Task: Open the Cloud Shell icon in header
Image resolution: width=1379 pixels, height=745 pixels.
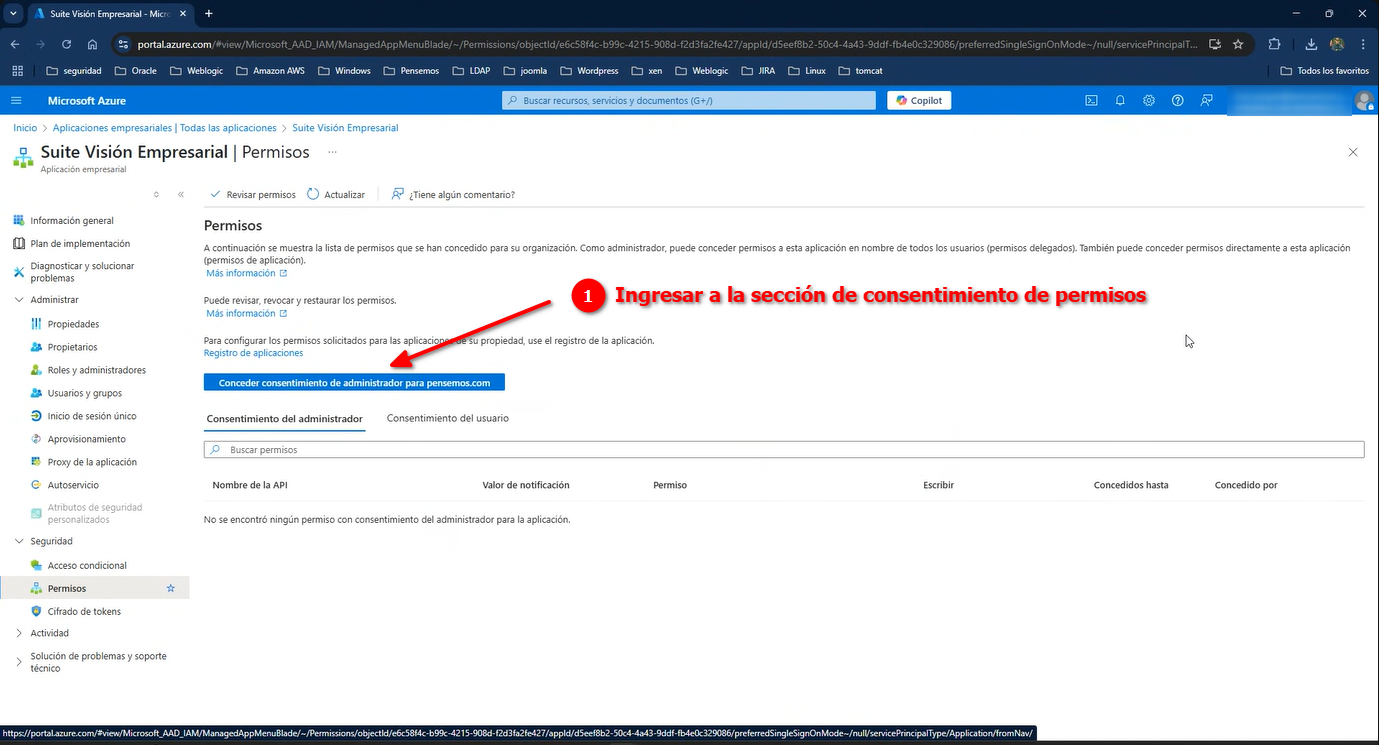Action: [x=1092, y=100]
